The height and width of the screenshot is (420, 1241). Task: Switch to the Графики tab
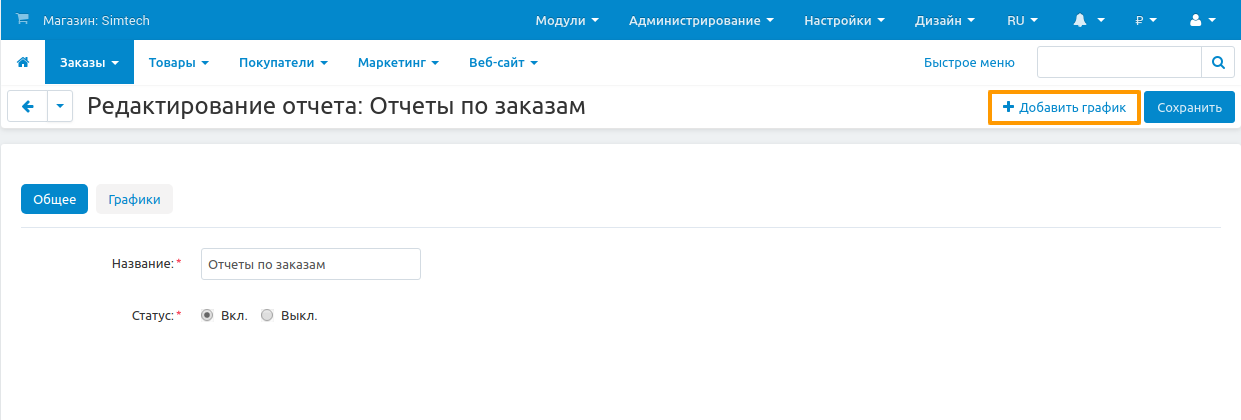134,199
